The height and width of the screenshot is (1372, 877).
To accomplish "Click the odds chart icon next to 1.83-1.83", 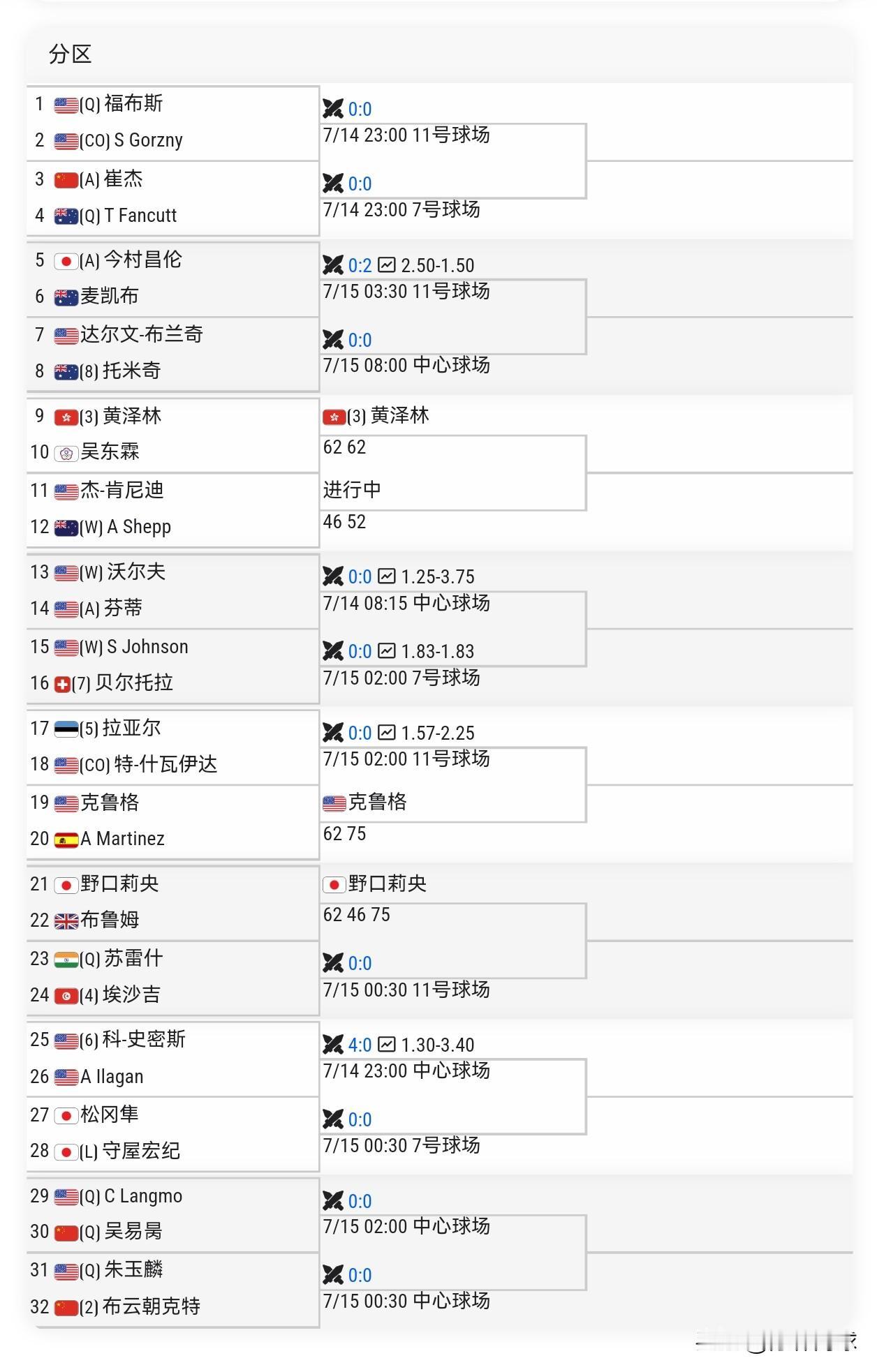I will 387,651.
